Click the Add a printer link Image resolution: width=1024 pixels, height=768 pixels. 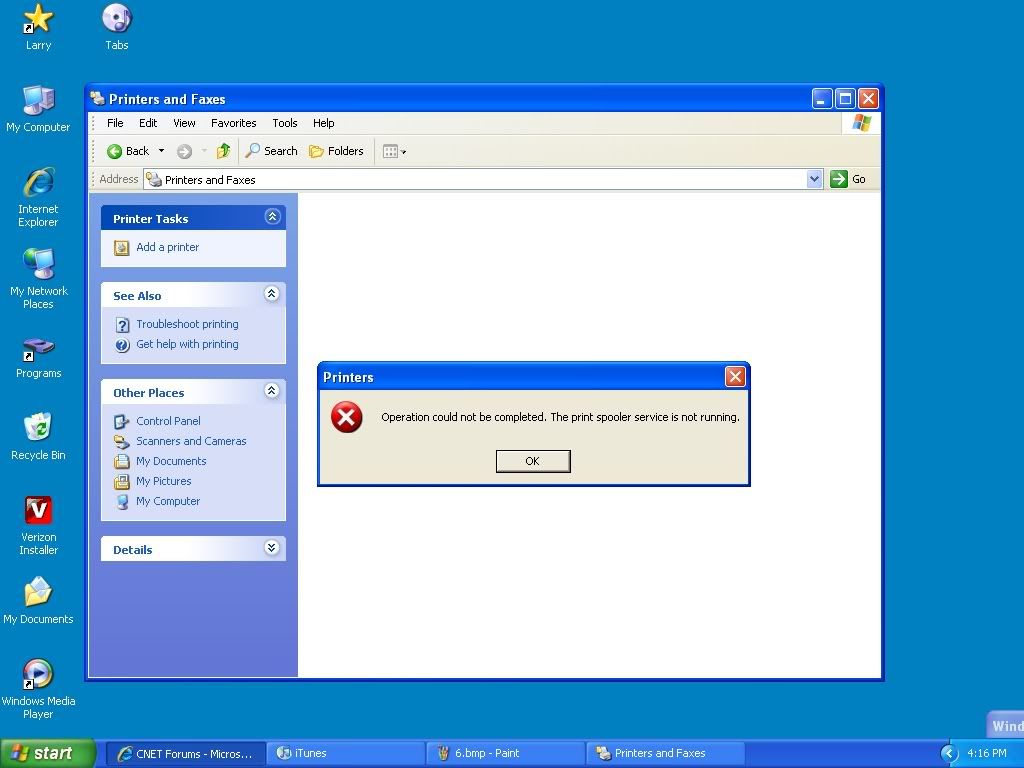pyautogui.click(x=167, y=247)
